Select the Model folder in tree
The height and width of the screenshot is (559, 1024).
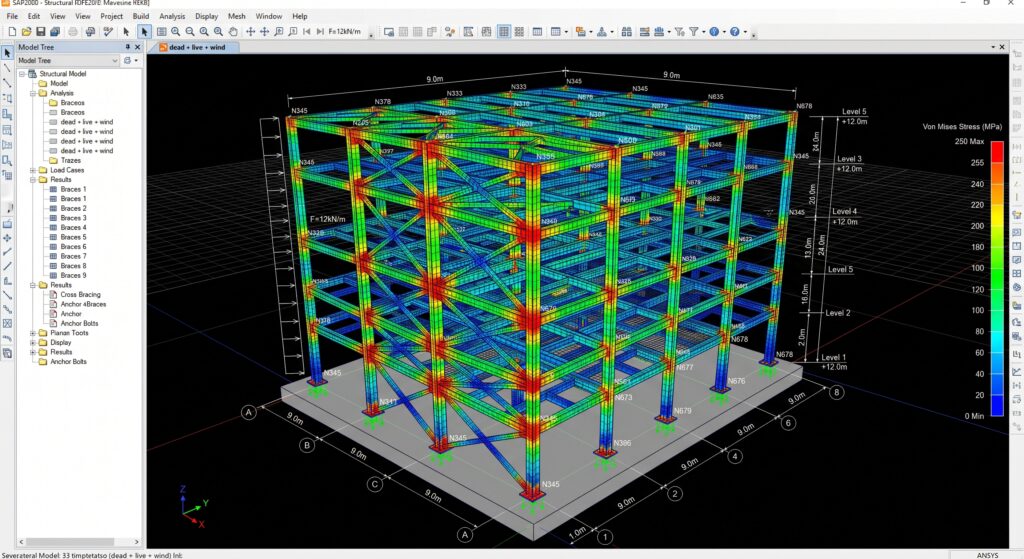tap(59, 84)
